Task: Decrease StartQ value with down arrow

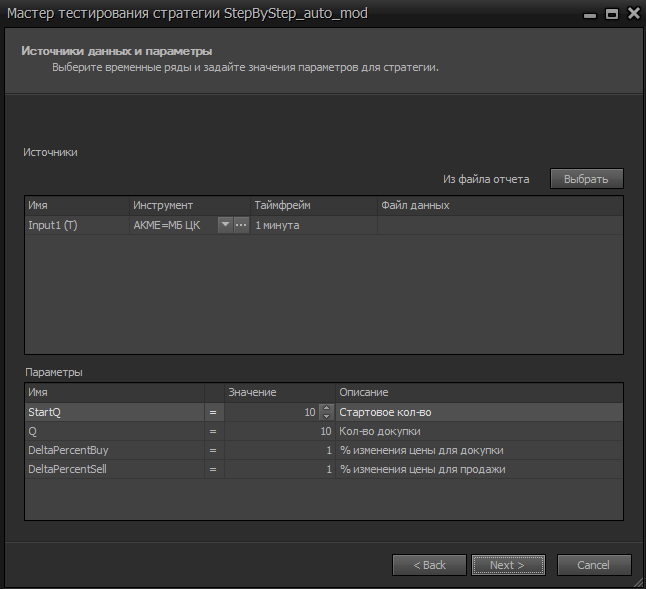Action: 326,416
